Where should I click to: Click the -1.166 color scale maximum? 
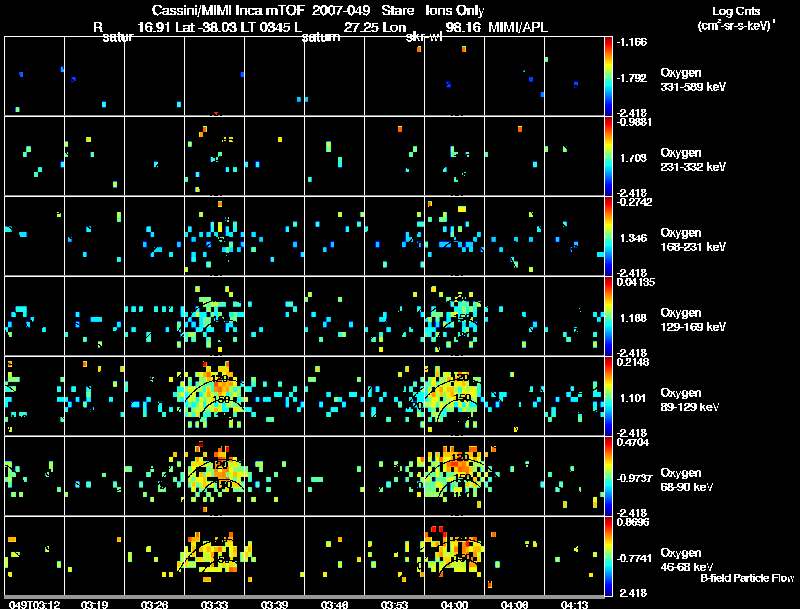[x=632, y=42]
